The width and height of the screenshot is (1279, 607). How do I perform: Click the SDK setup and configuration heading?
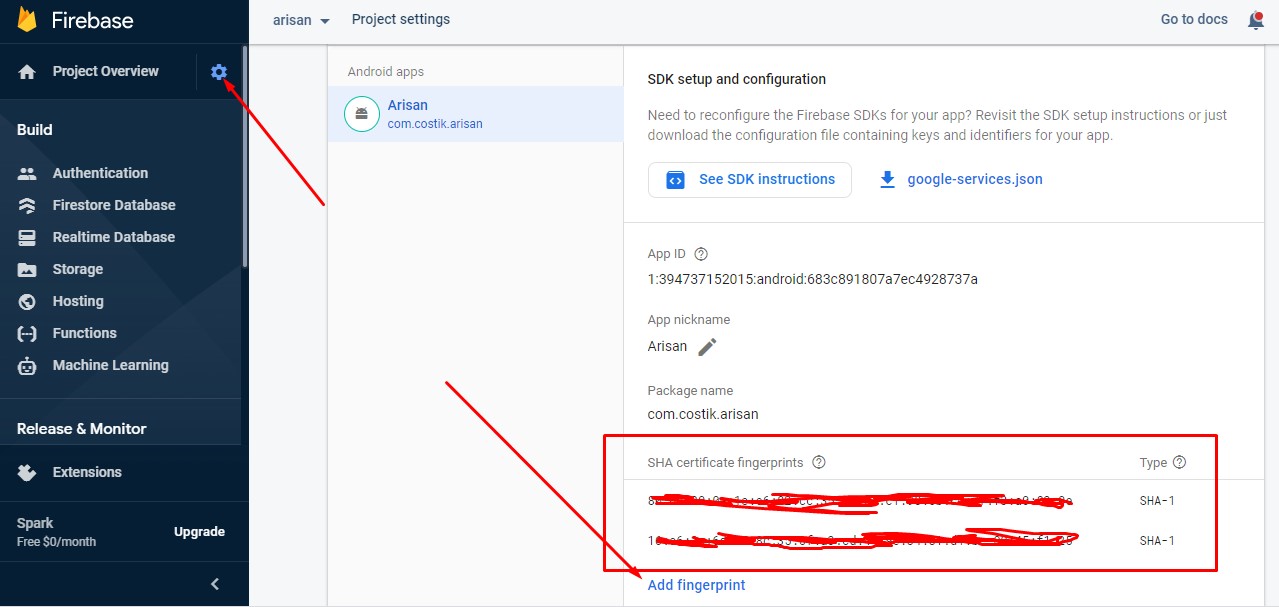[737, 79]
